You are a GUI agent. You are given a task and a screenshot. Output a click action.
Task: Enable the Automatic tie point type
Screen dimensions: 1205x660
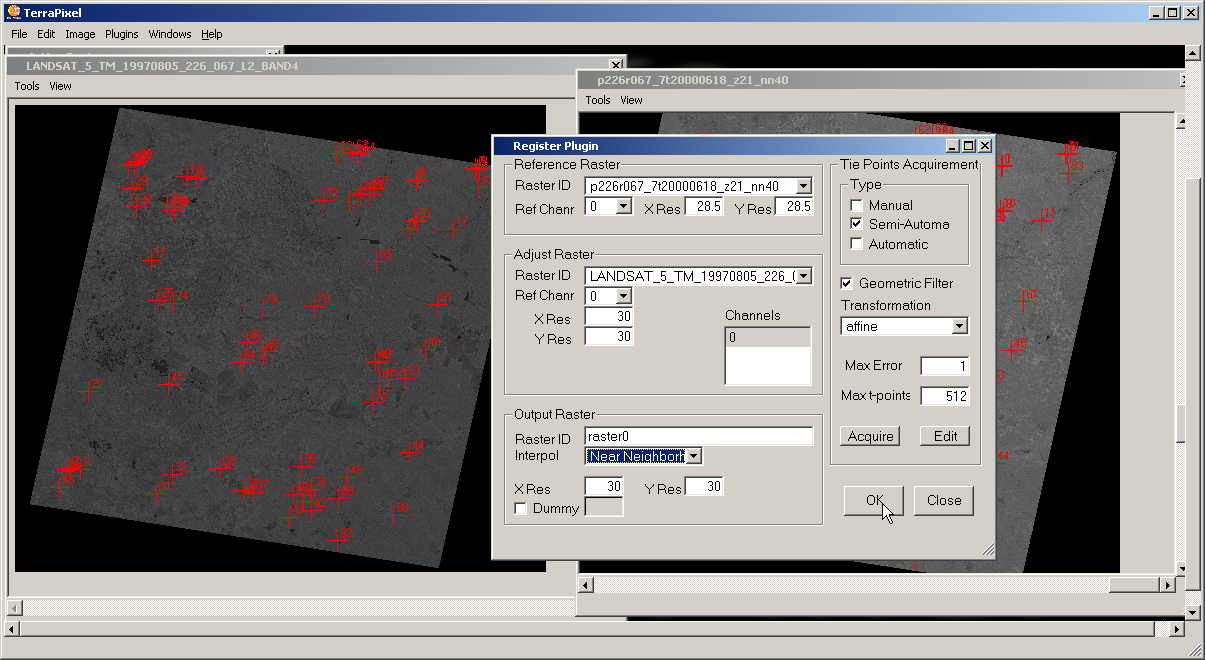[x=856, y=244]
